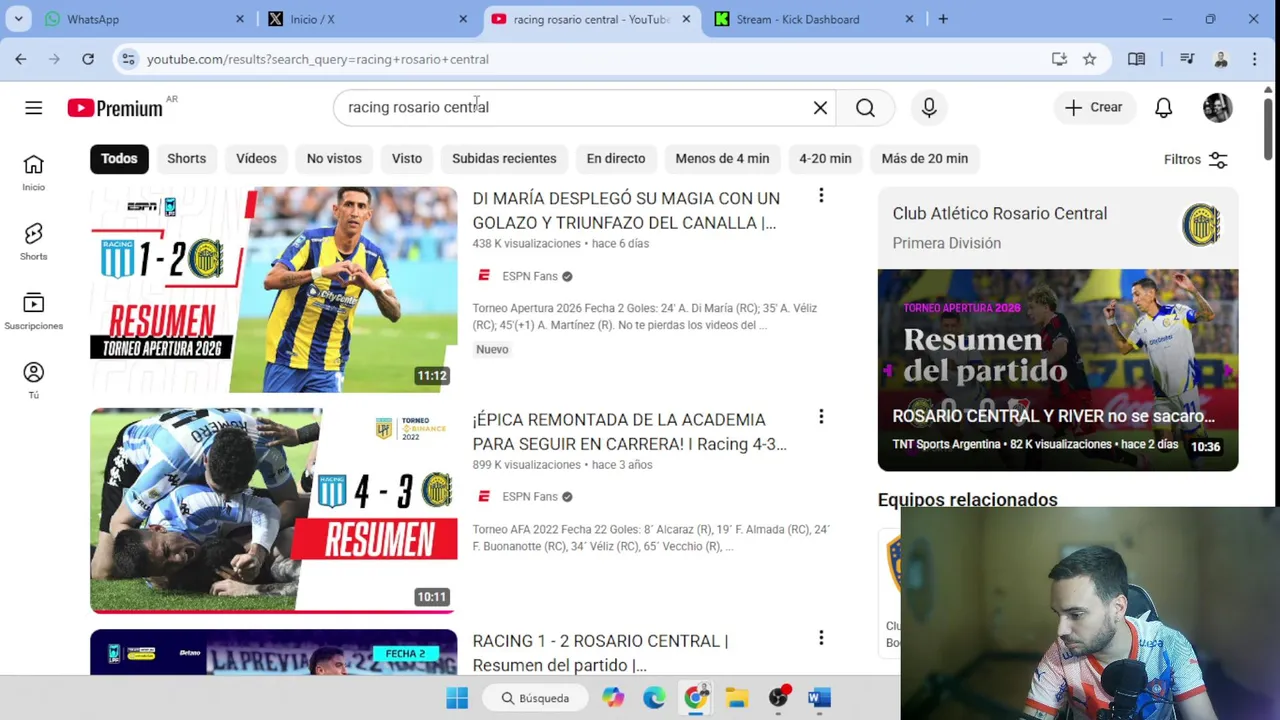Clear the search box with the X
The width and height of the screenshot is (1280, 720).
click(x=820, y=108)
